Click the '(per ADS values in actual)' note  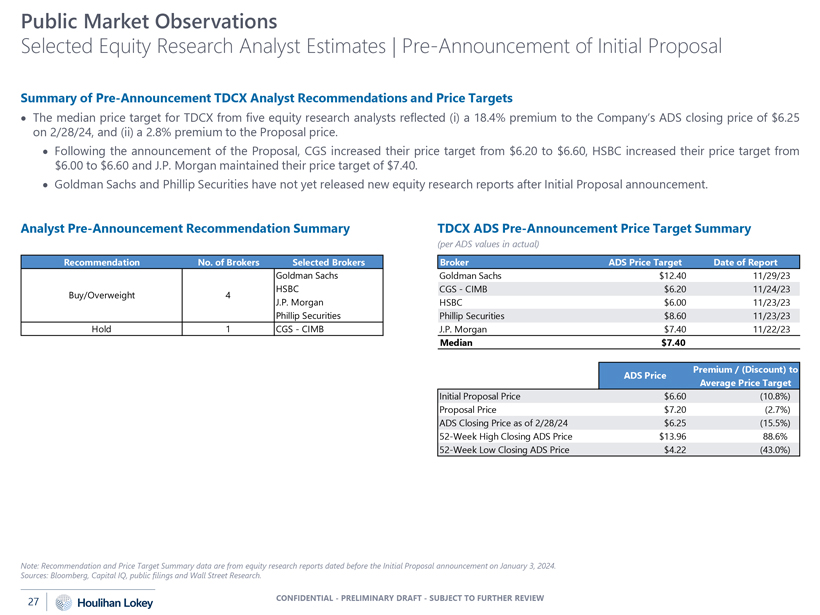tap(488, 244)
